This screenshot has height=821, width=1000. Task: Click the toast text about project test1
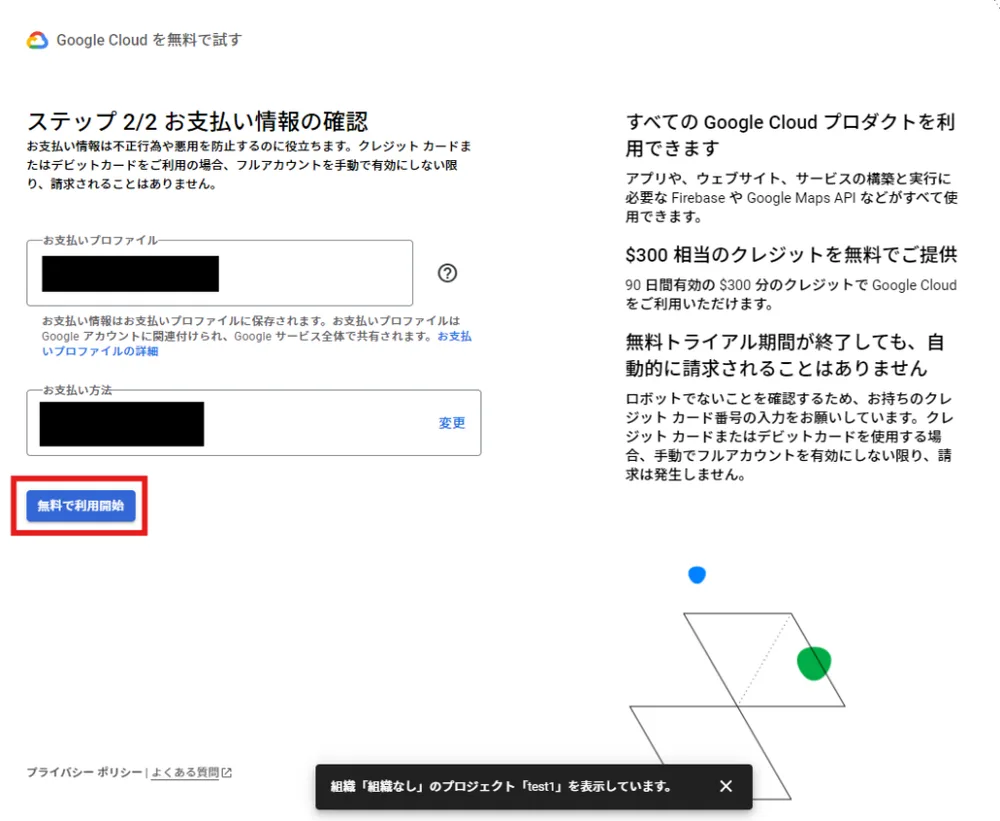point(501,787)
